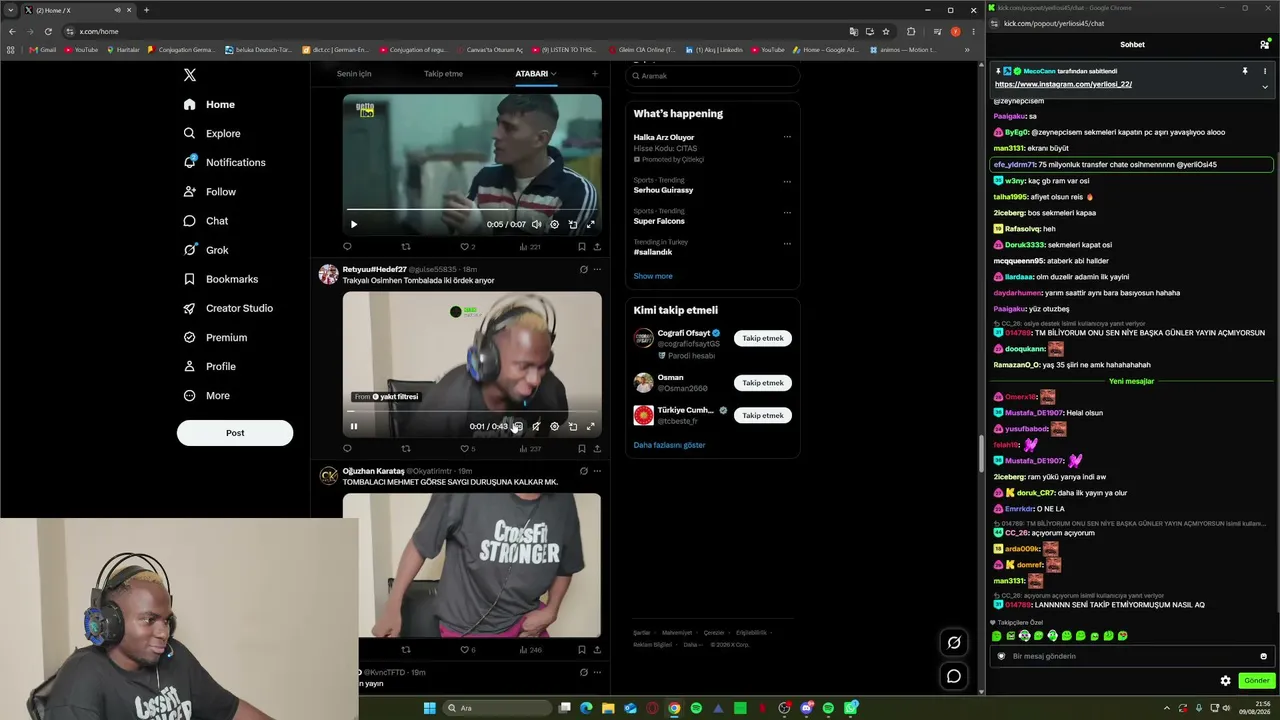Bookmark this page with the star icon
The width and height of the screenshot is (1280, 720).
pos(886,31)
